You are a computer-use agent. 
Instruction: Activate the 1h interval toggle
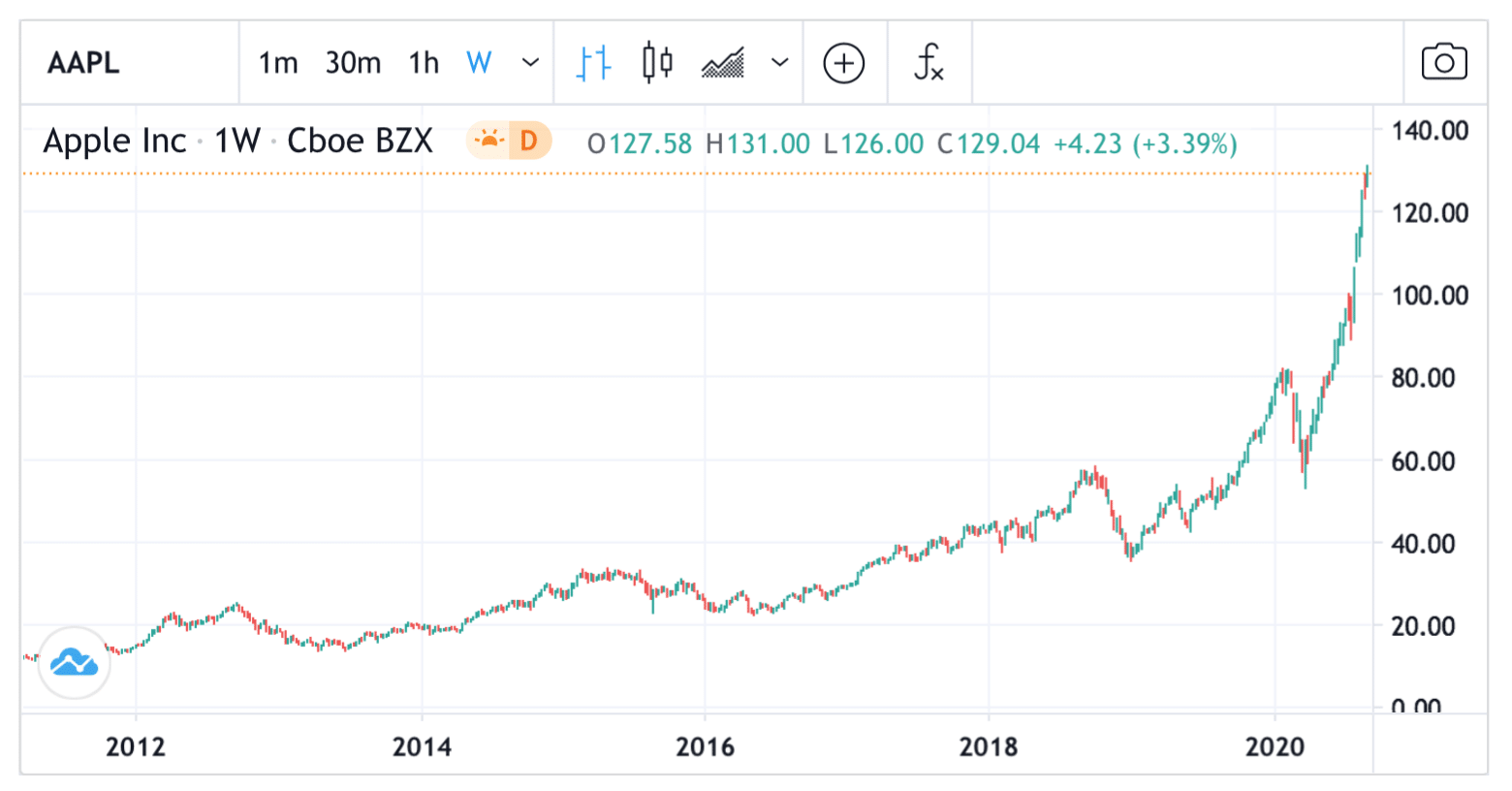click(x=424, y=61)
